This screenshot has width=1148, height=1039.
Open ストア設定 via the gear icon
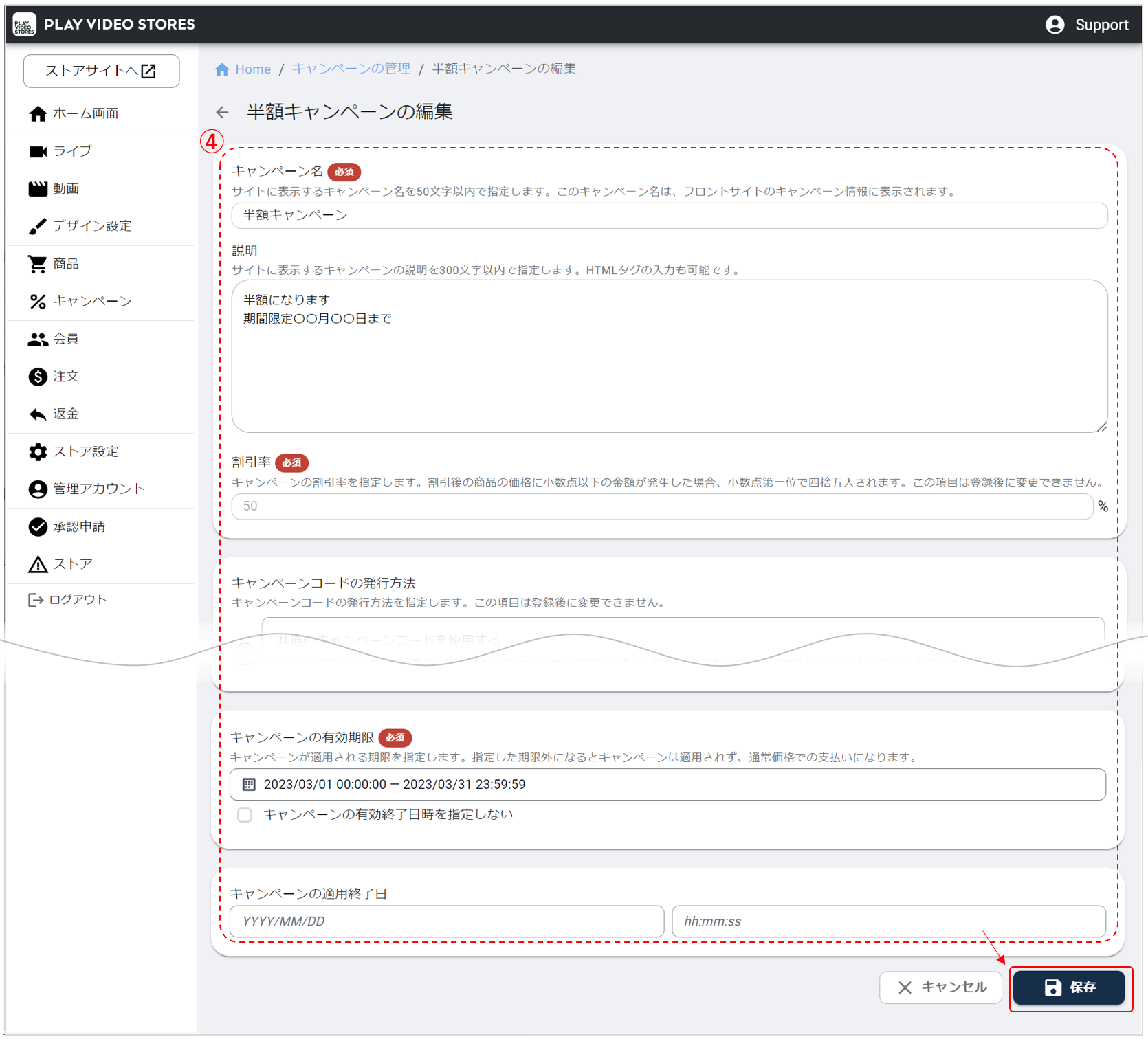pyautogui.click(x=38, y=451)
